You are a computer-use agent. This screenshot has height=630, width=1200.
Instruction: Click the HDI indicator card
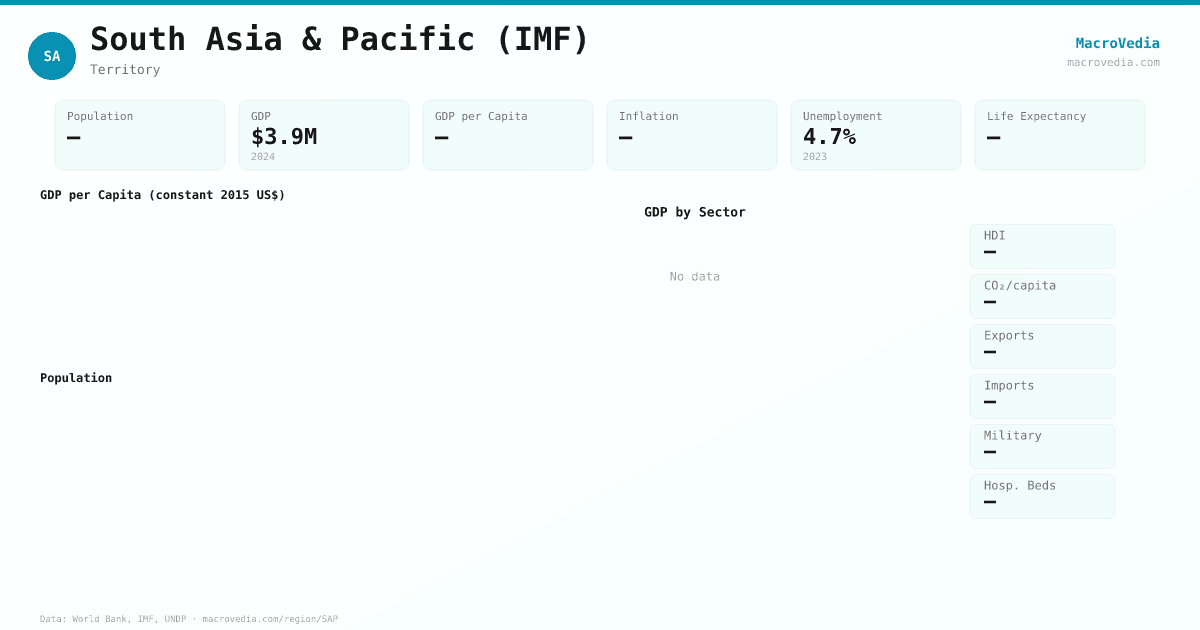coord(1042,246)
